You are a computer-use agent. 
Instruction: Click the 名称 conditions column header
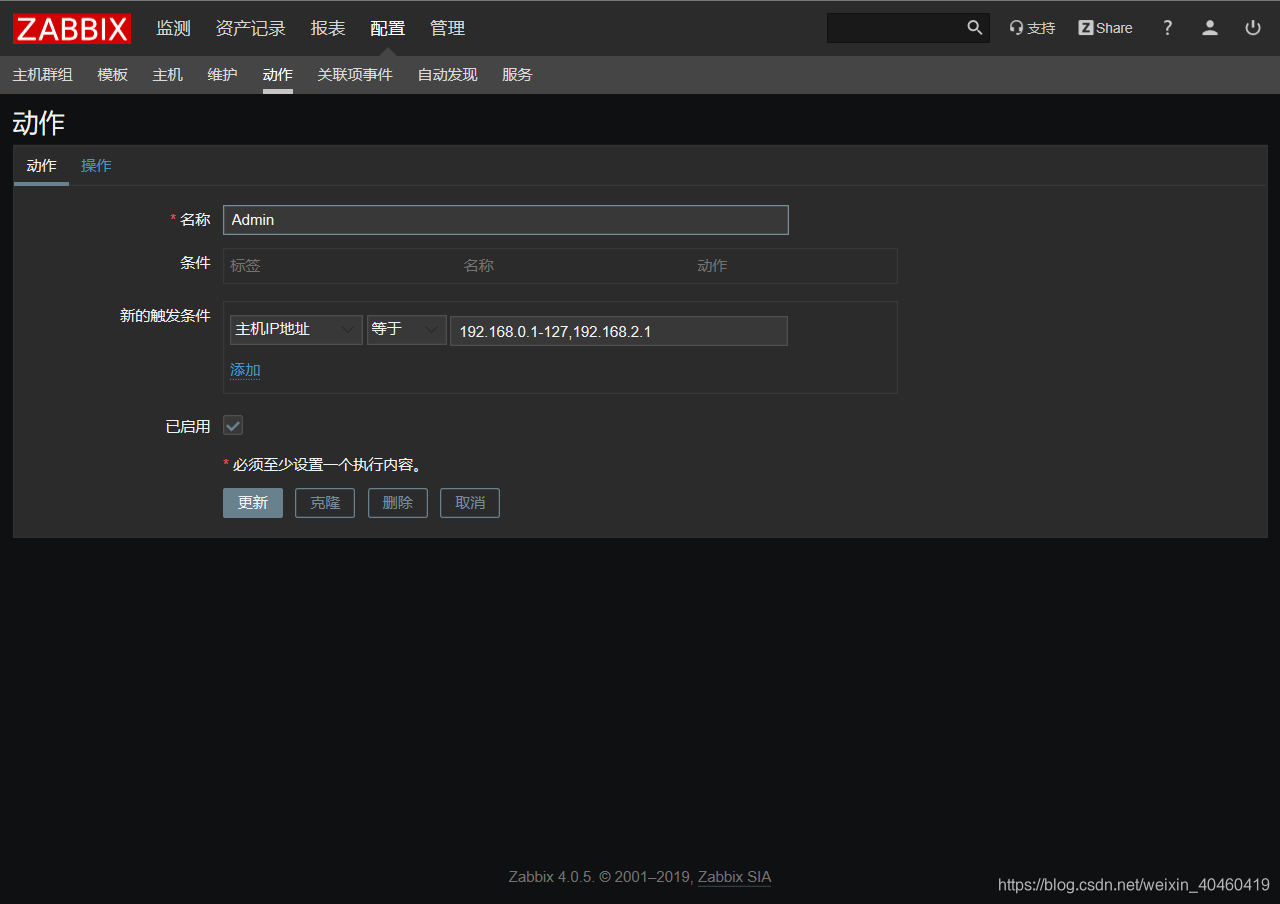coord(479,266)
